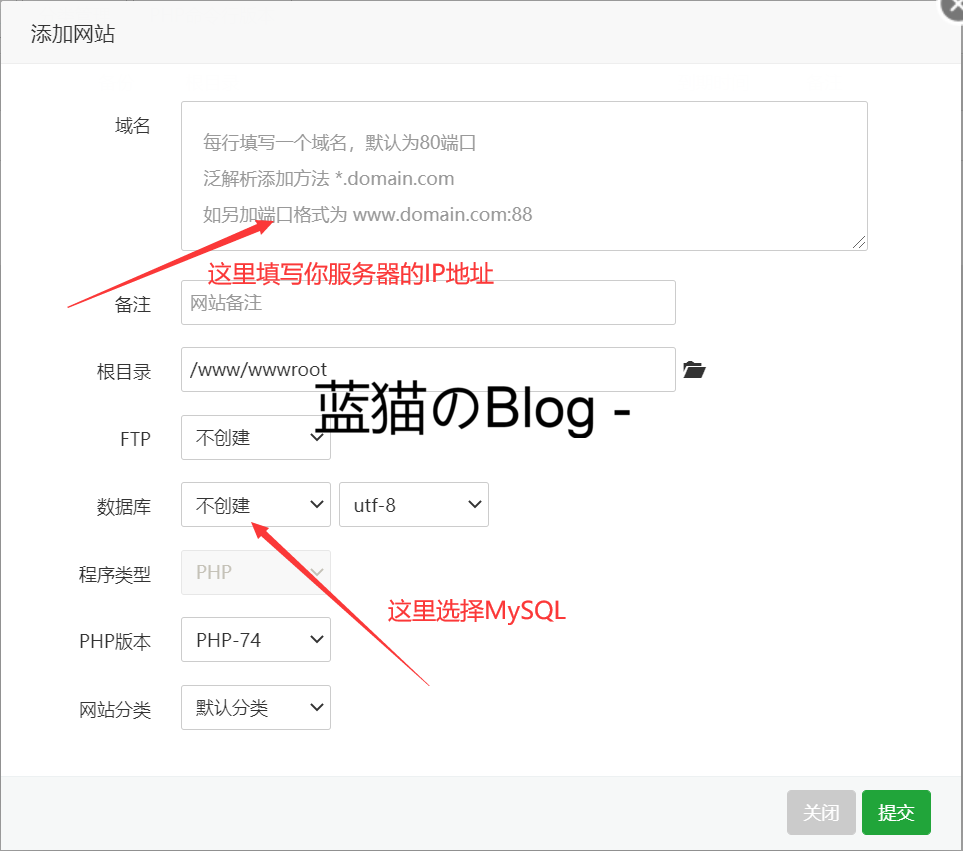Click the disabled PHP program type dropdown
This screenshot has width=963, height=851.
click(x=256, y=572)
